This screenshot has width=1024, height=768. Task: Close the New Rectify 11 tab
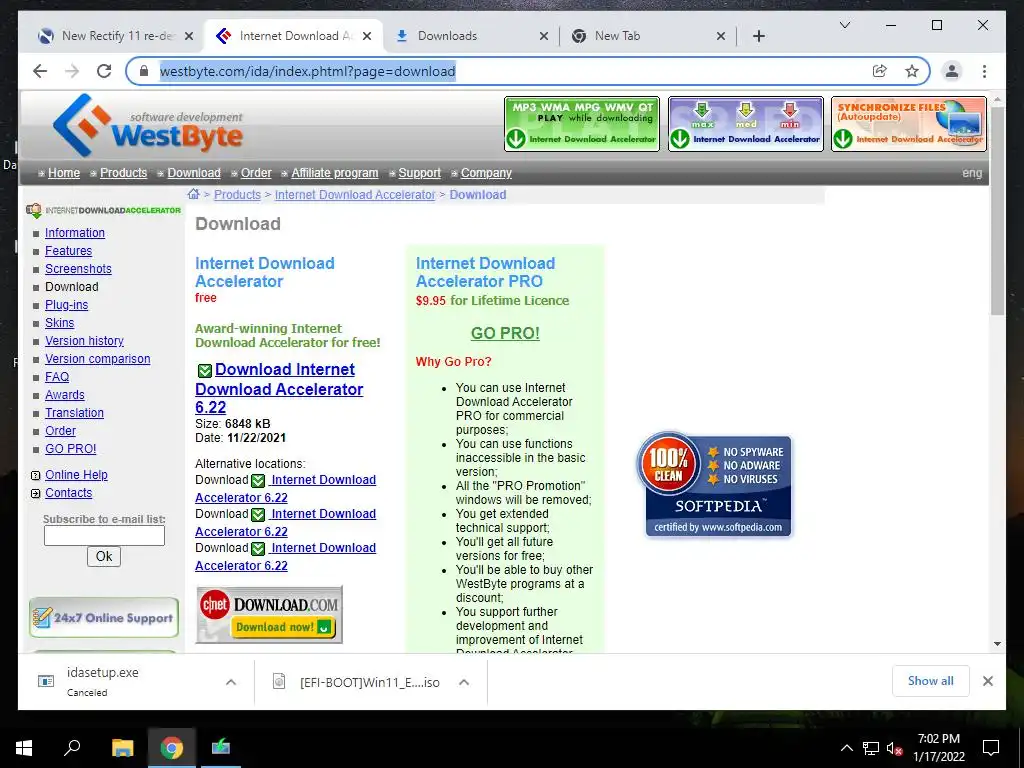189,36
